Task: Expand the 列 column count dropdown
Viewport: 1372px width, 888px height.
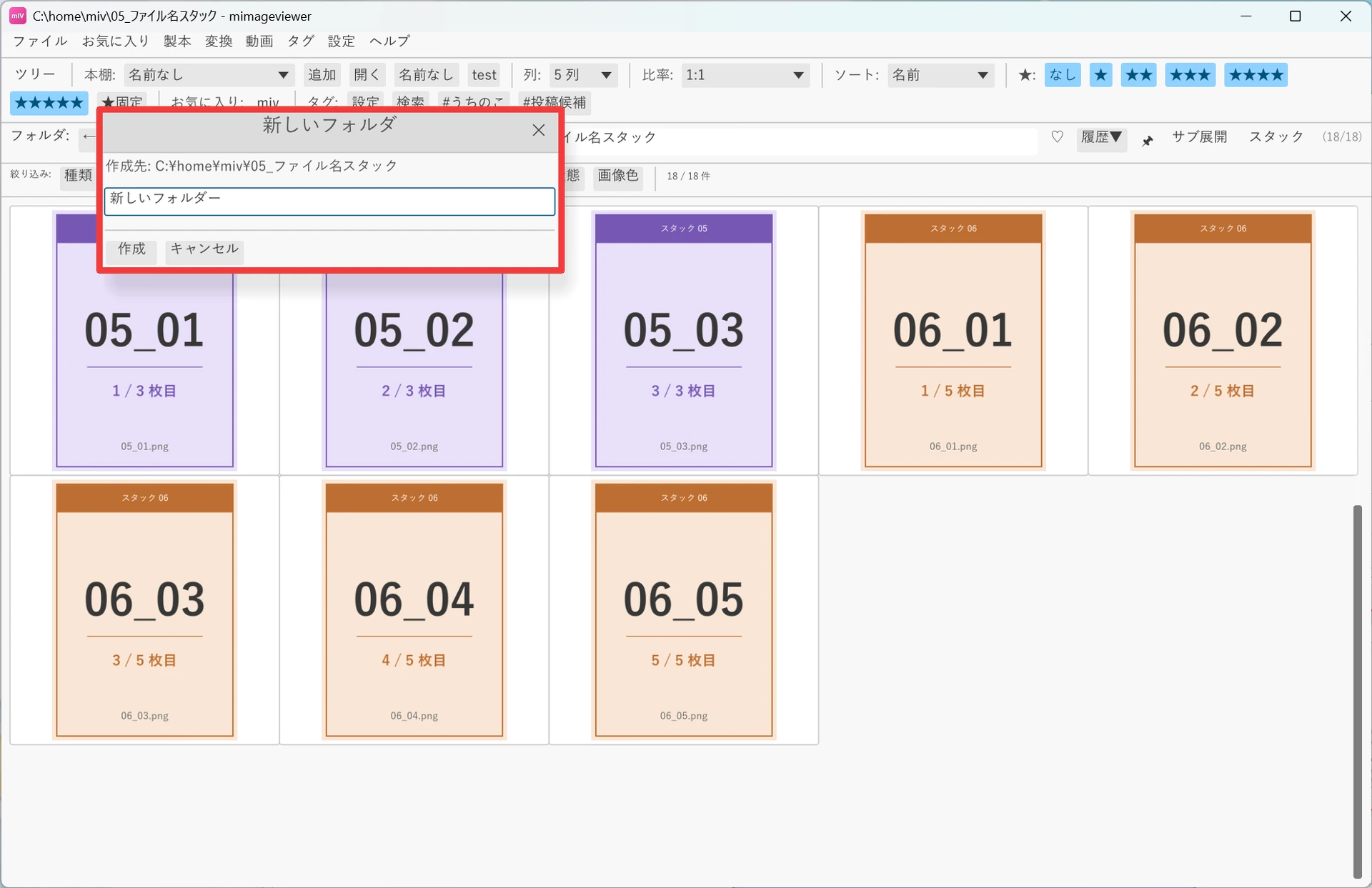Action: tap(583, 75)
